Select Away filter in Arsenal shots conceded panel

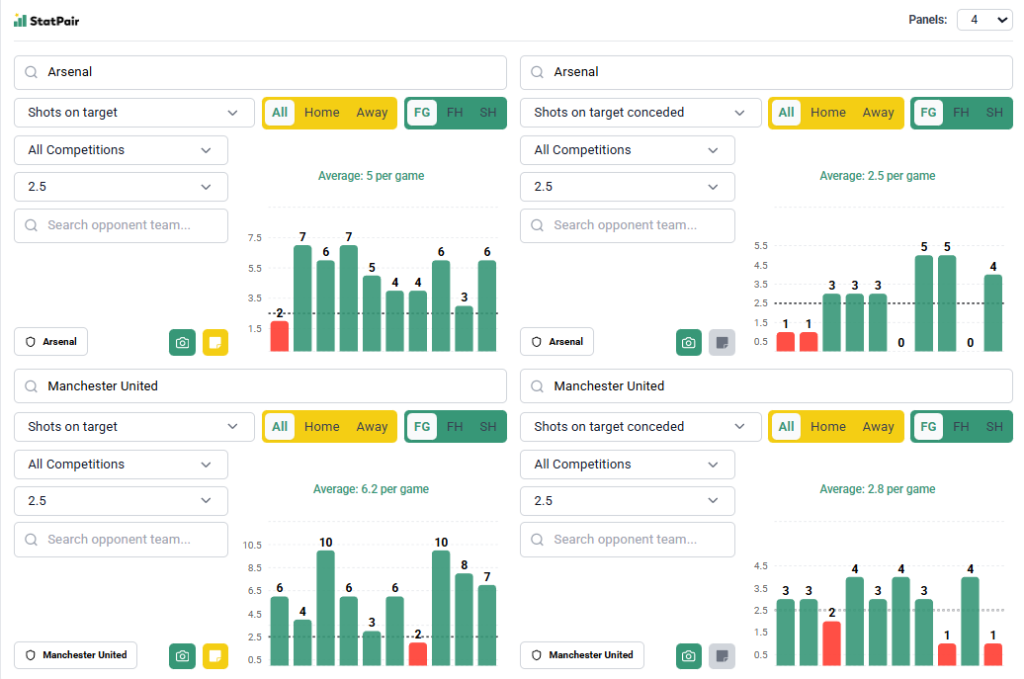pos(878,113)
